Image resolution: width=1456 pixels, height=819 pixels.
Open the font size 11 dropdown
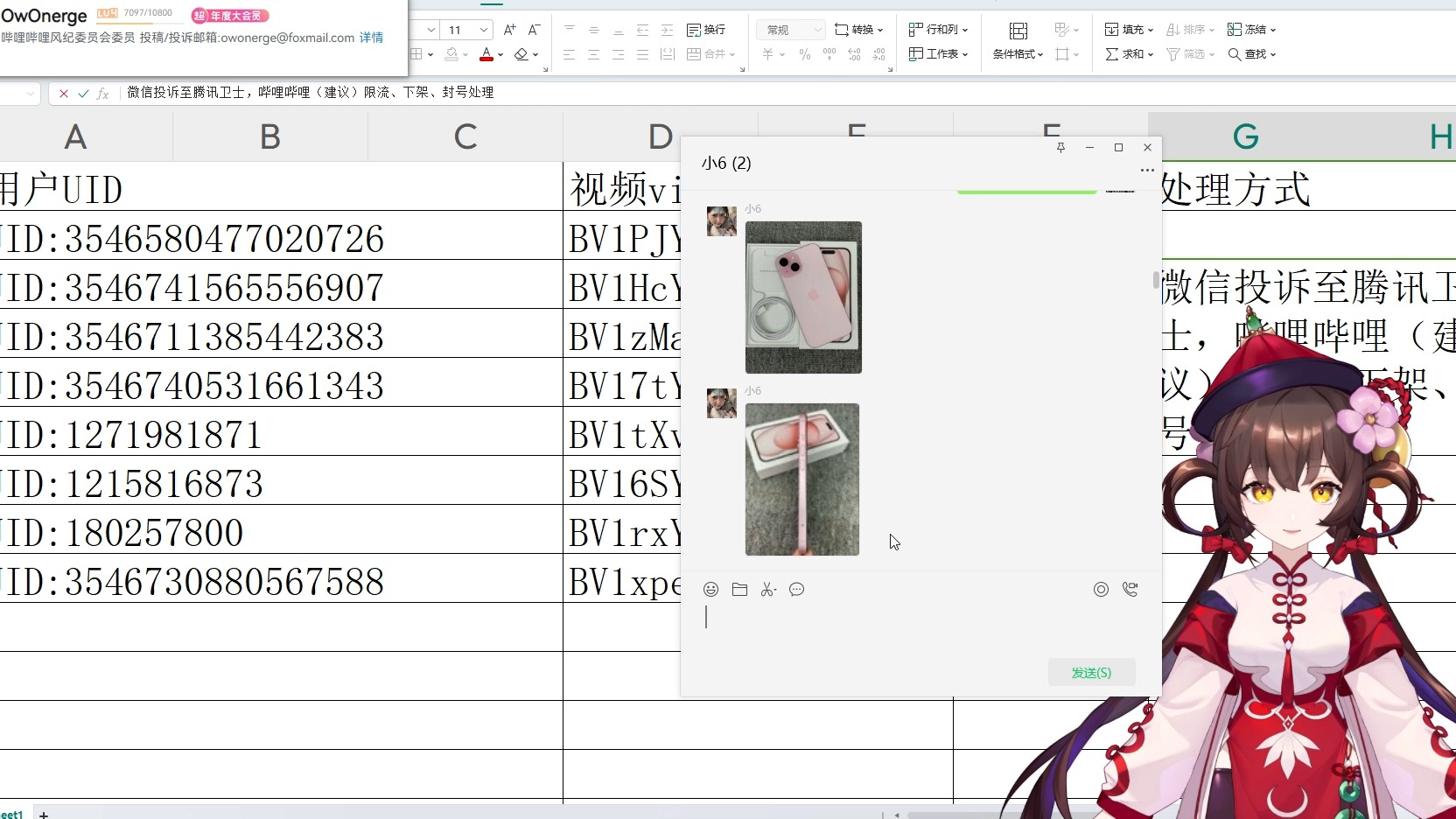(484, 30)
